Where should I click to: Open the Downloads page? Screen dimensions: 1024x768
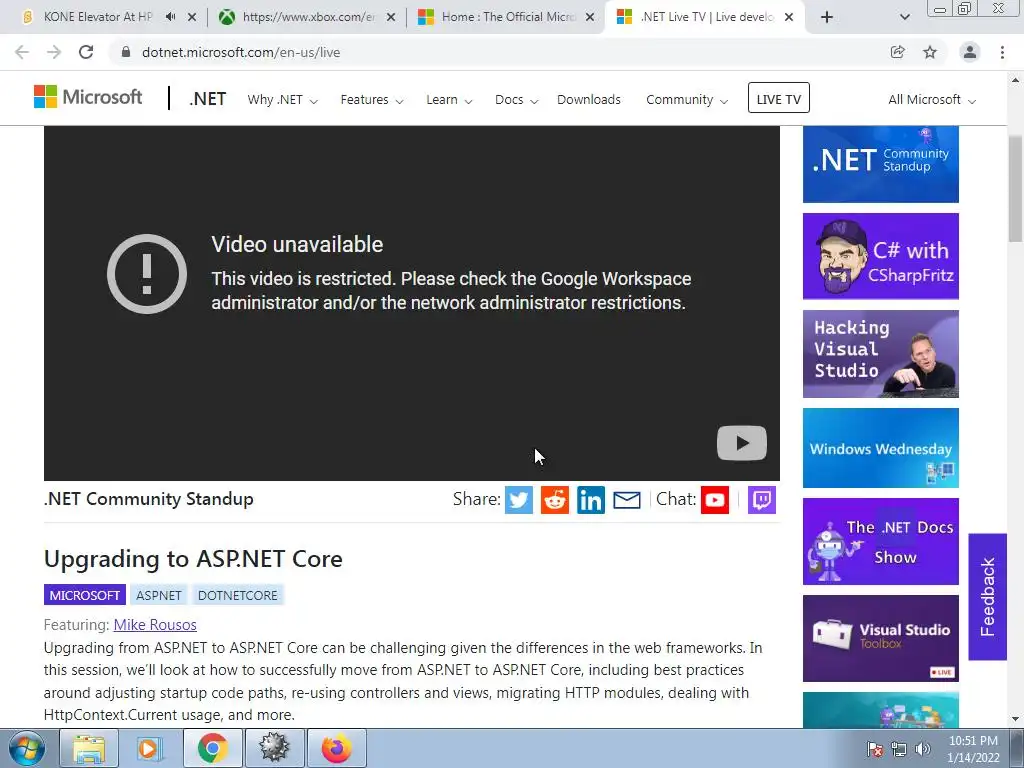pos(588,100)
